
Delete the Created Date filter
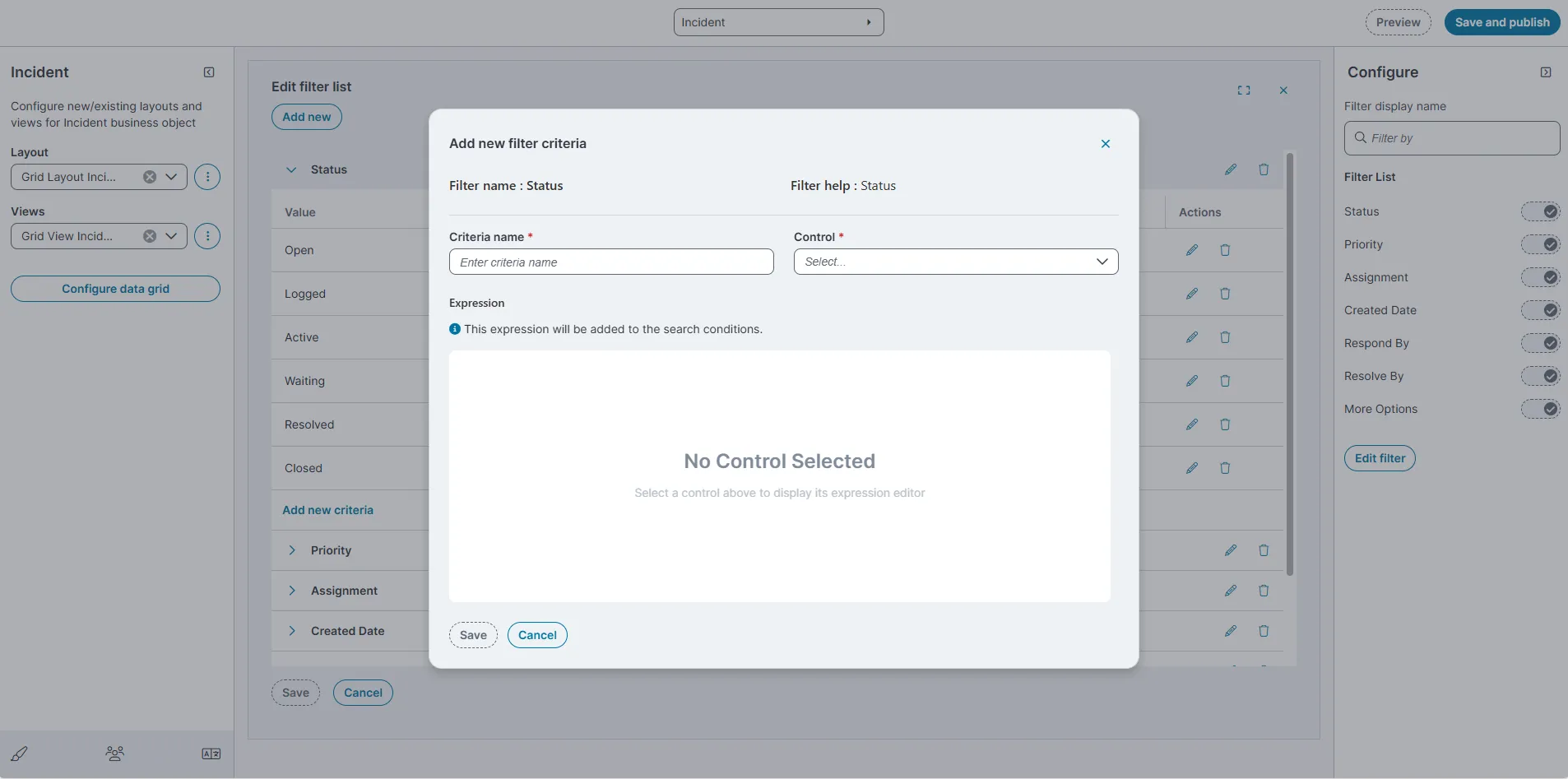tap(1264, 631)
